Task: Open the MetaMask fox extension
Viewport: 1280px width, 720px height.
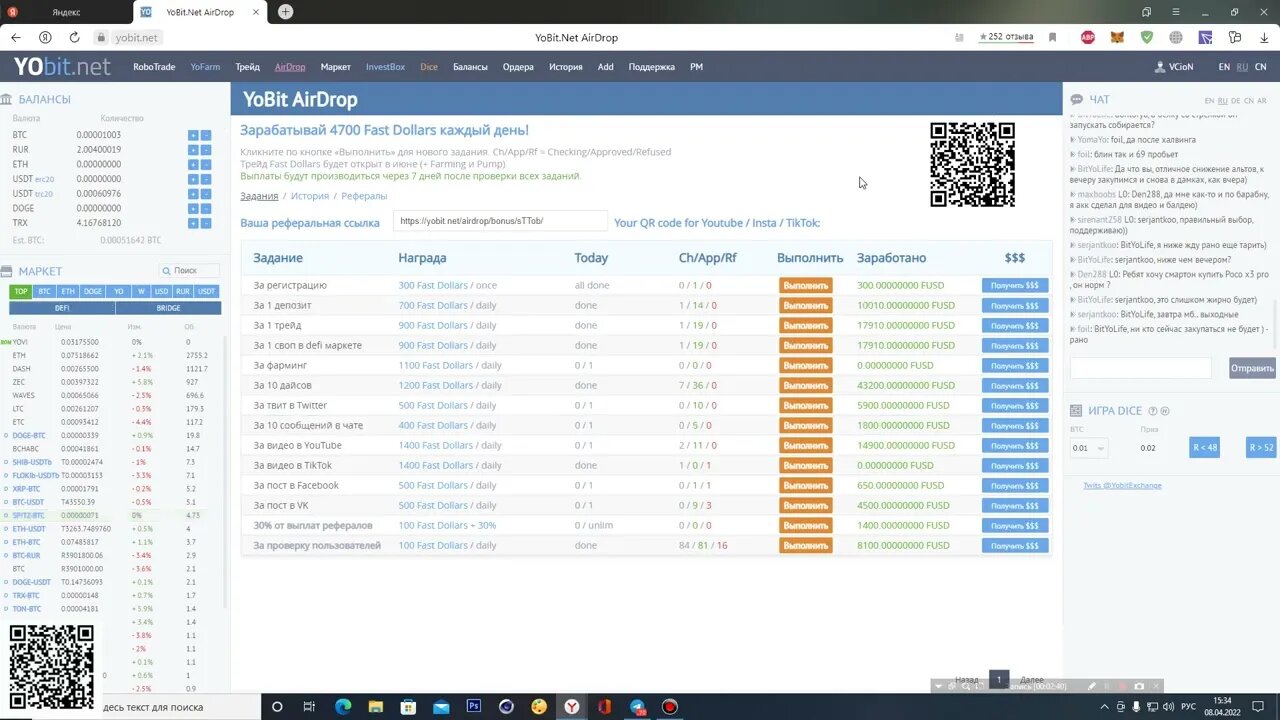Action: click(x=1117, y=37)
